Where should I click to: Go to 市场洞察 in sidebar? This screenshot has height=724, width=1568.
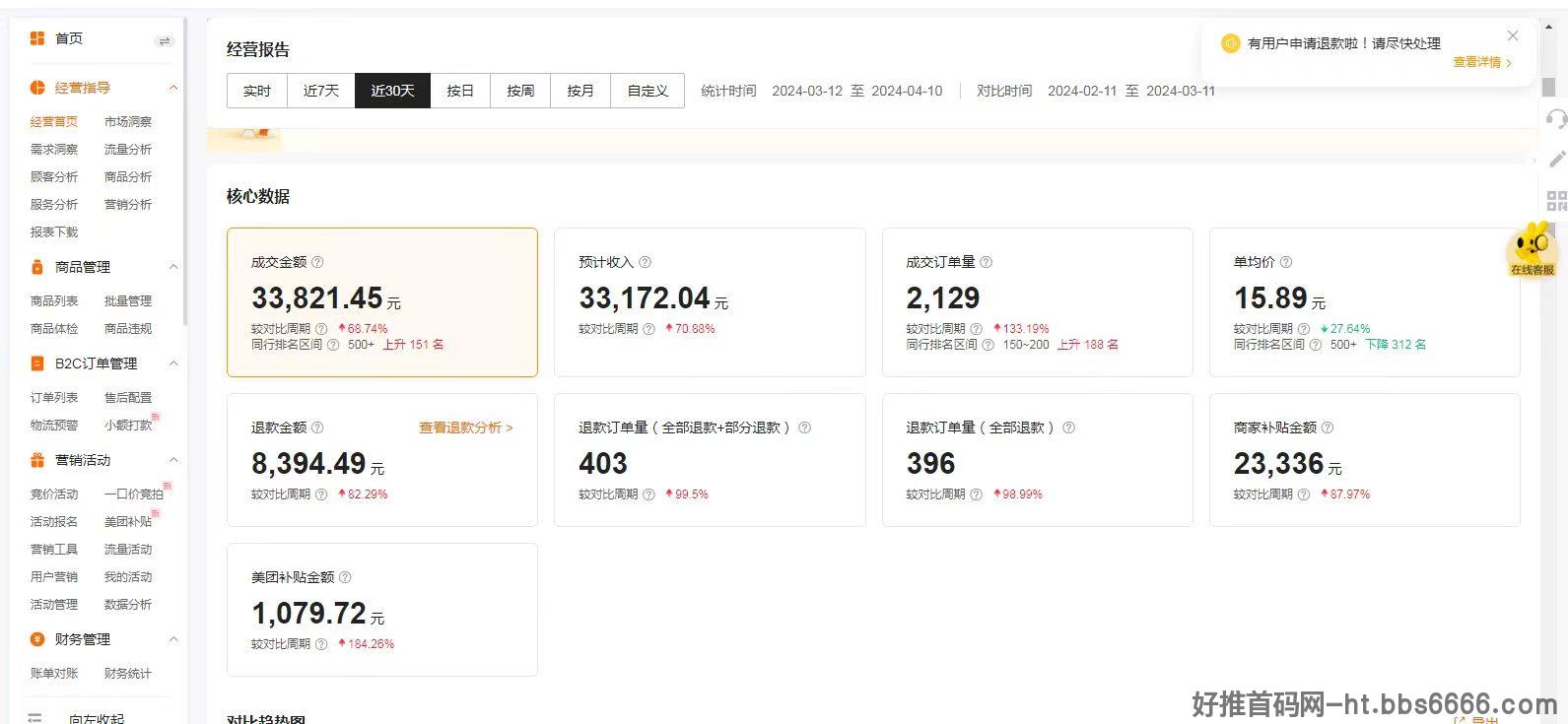click(x=128, y=122)
